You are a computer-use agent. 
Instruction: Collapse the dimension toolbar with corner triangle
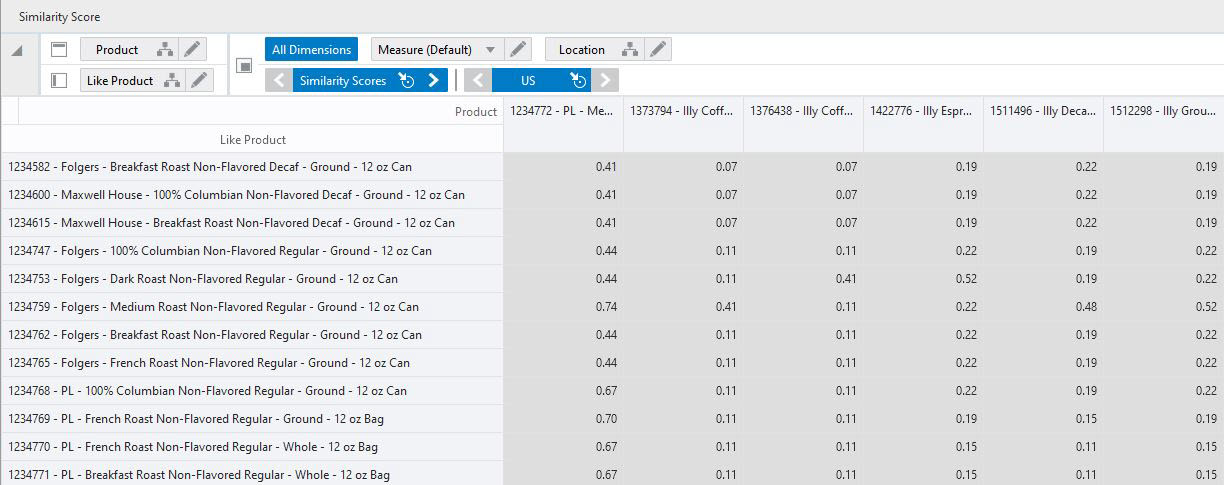coord(17,51)
